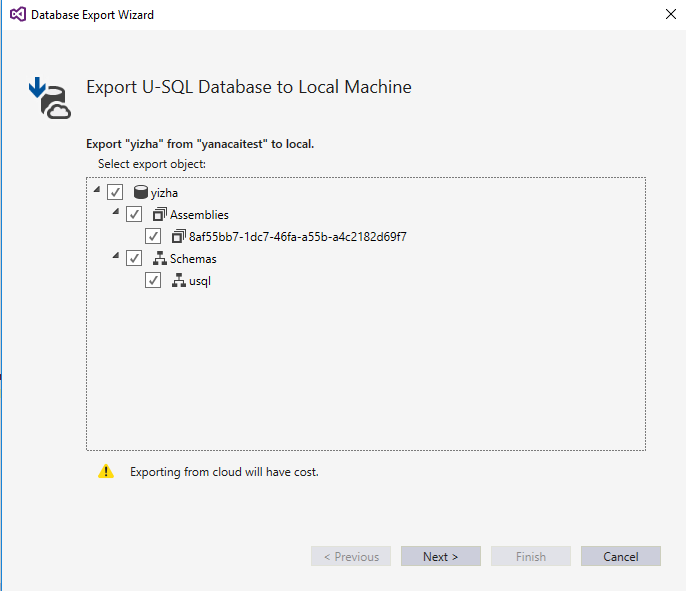Select the 8af55bb7-1dc7-46fa-a55b-a4c2182d69f7 entry
Viewport: 686px width, 591px height.
coord(298,237)
